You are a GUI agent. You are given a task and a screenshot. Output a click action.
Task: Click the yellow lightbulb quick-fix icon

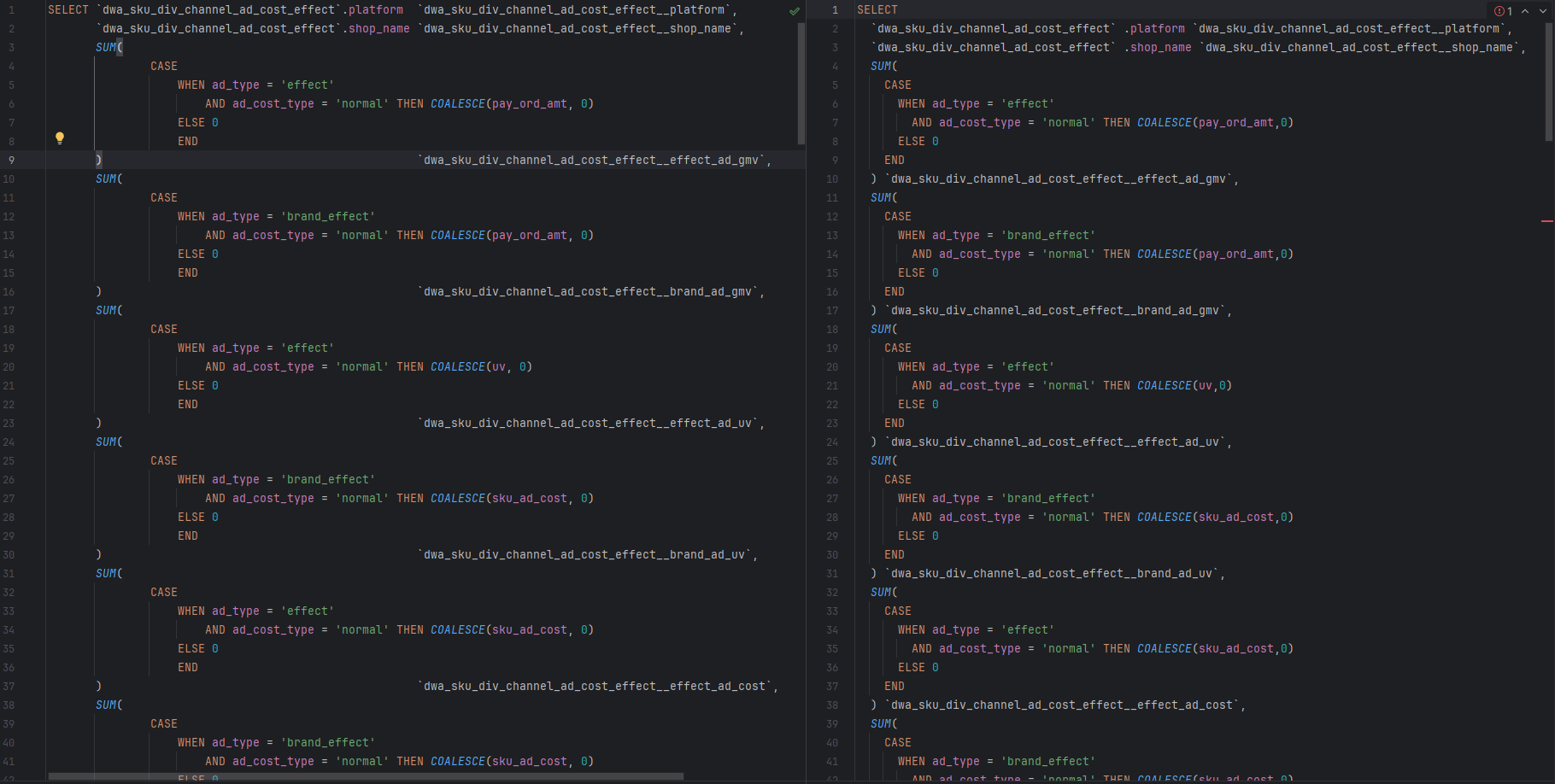click(x=60, y=137)
